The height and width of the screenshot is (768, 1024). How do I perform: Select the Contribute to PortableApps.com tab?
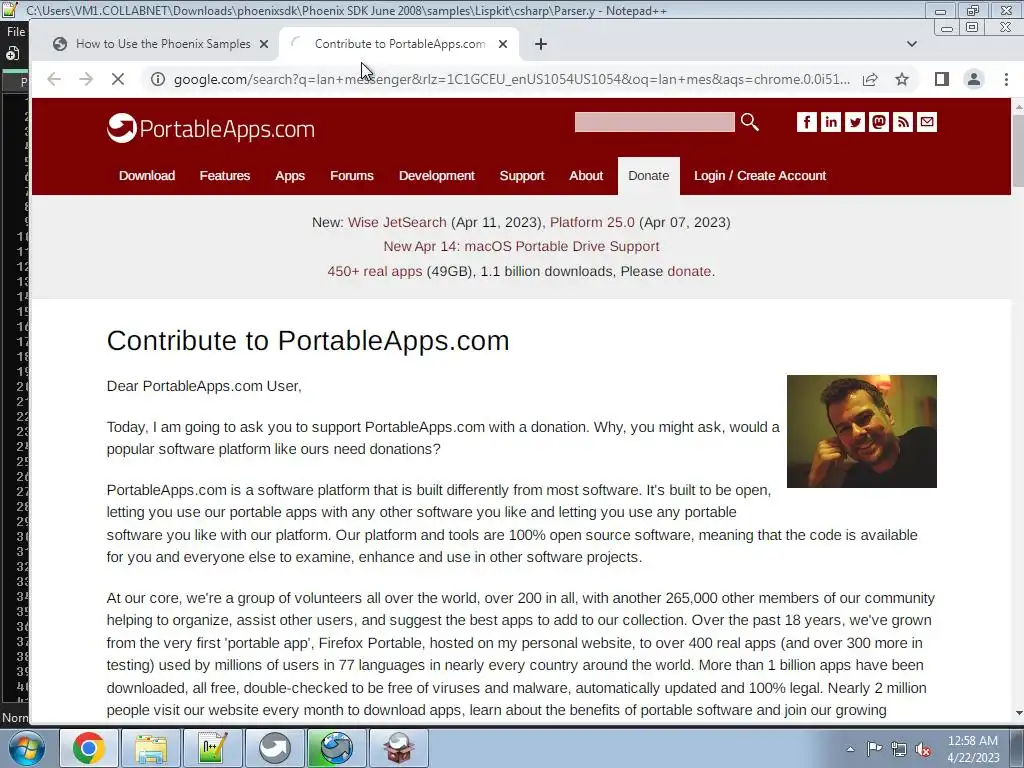pyautogui.click(x=400, y=44)
